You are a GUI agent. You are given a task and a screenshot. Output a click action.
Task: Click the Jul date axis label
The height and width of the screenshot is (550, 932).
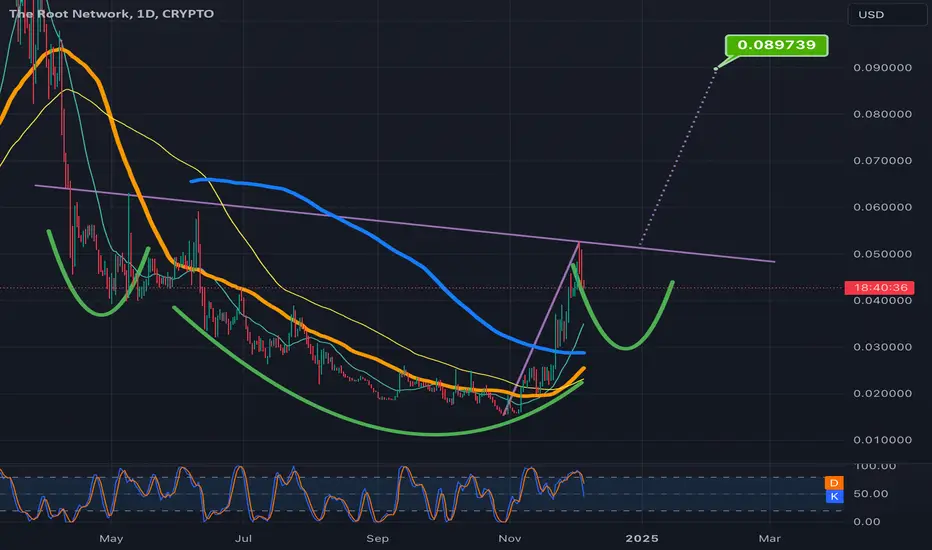(x=243, y=539)
